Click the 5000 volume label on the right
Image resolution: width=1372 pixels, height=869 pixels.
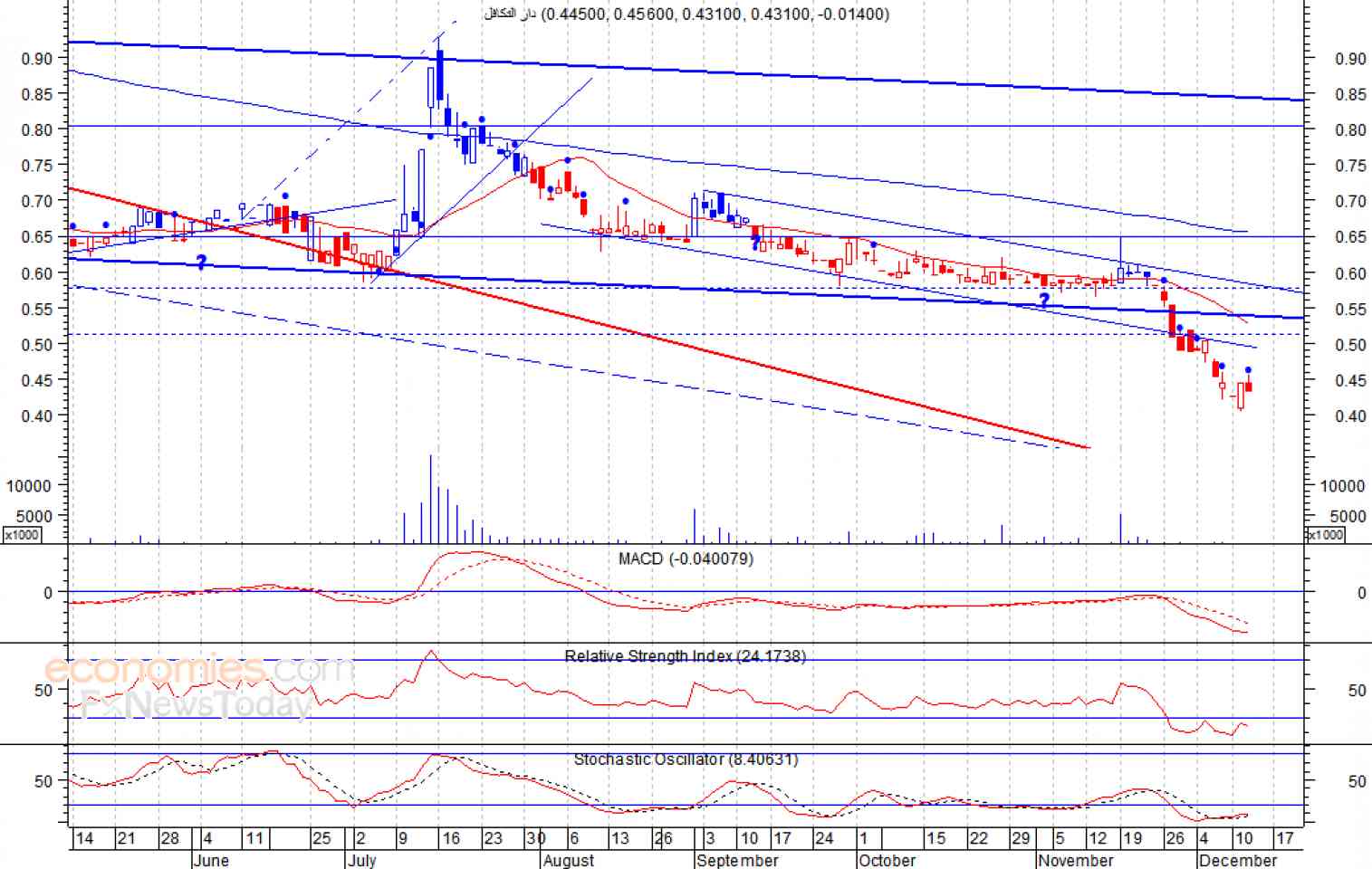click(x=1348, y=517)
